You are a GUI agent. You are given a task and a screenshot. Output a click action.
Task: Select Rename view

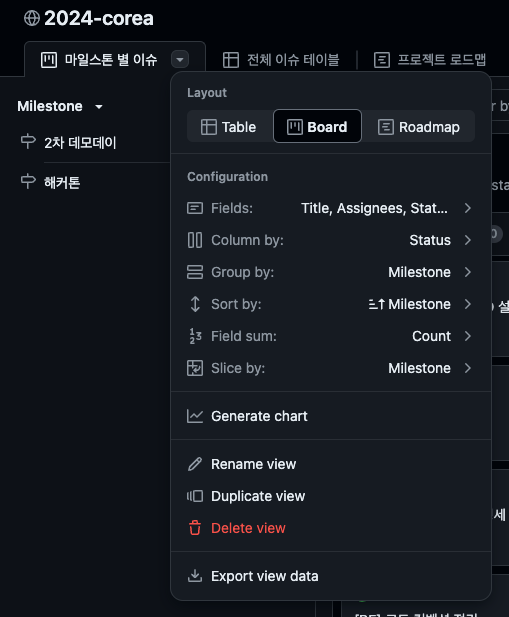pyautogui.click(x=330, y=464)
